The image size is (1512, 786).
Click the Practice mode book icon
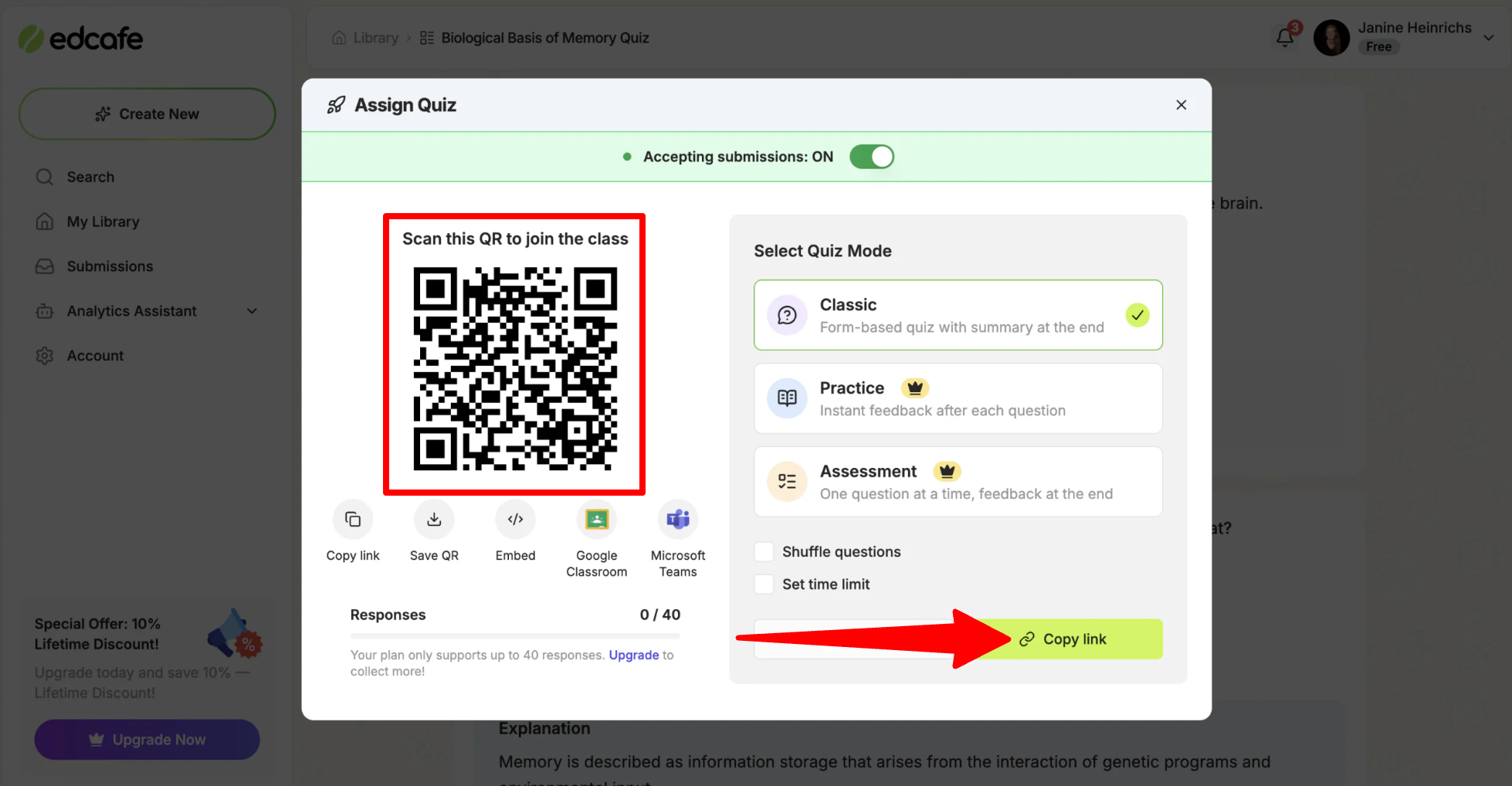787,398
